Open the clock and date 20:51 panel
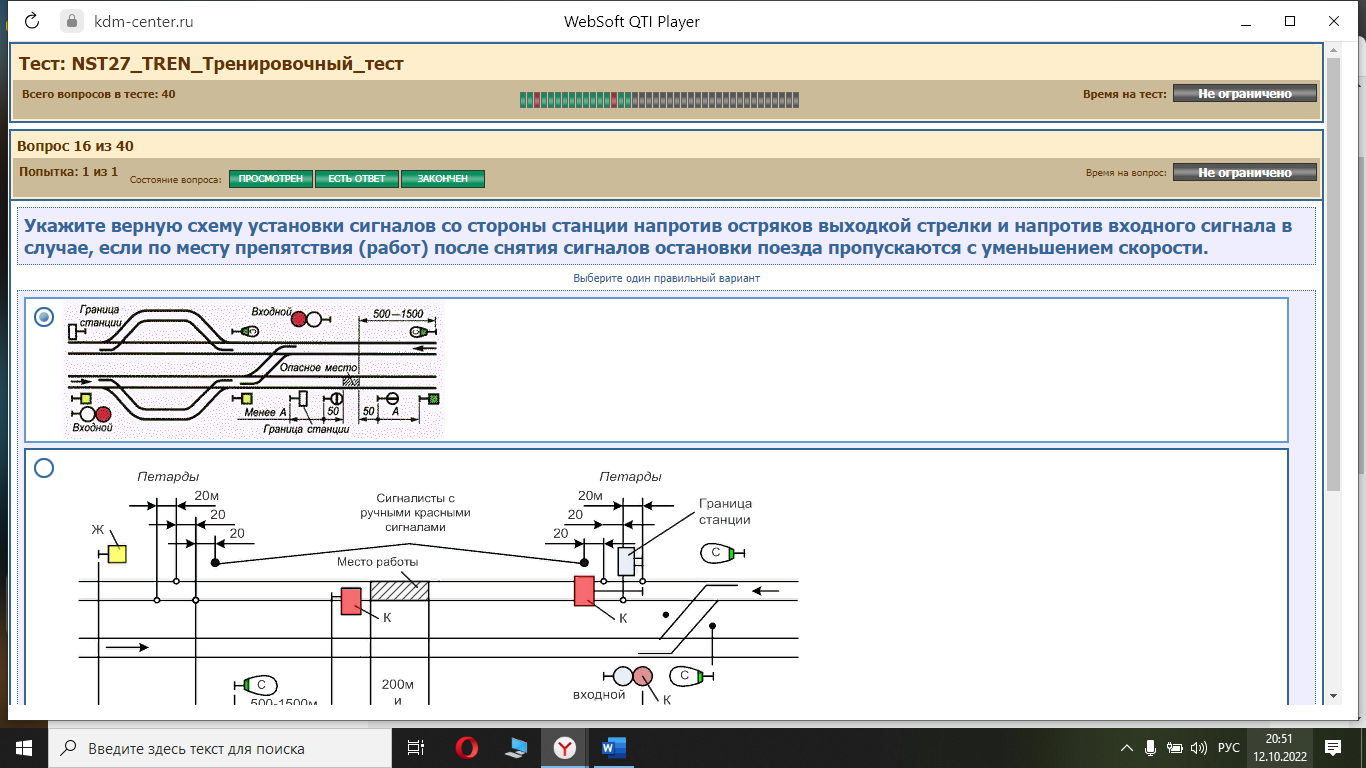The width and height of the screenshot is (1366, 768). (1279, 747)
